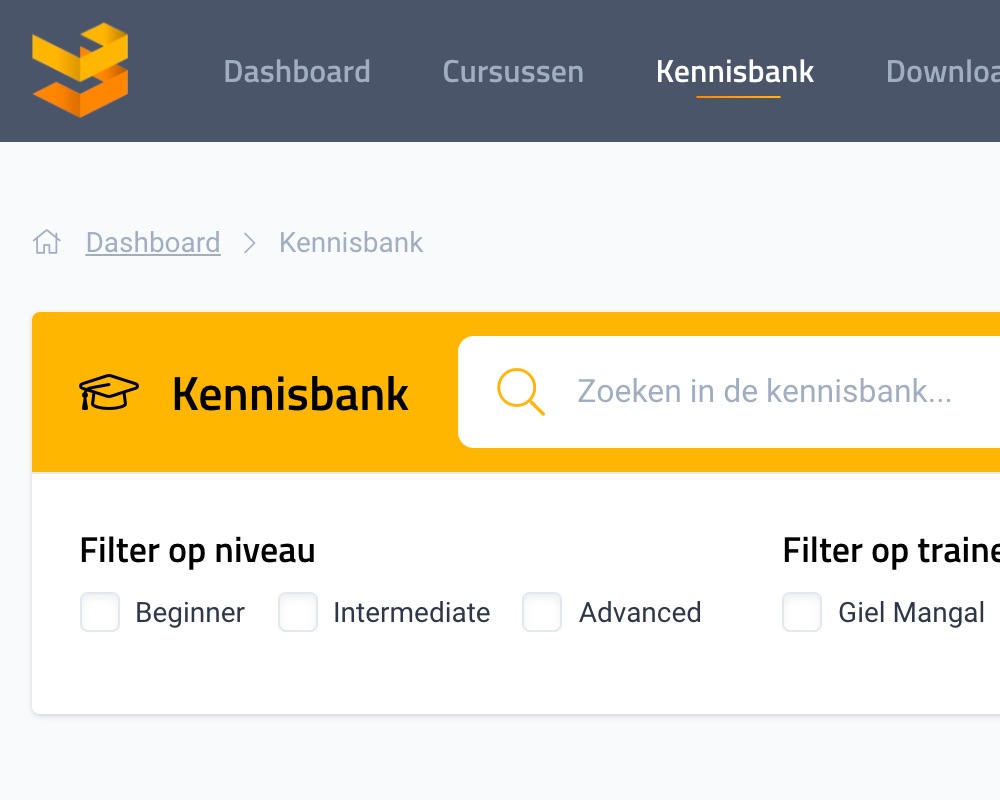Click the magnifying glass search icon
This screenshot has width=1000, height=800.
coord(520,392)
